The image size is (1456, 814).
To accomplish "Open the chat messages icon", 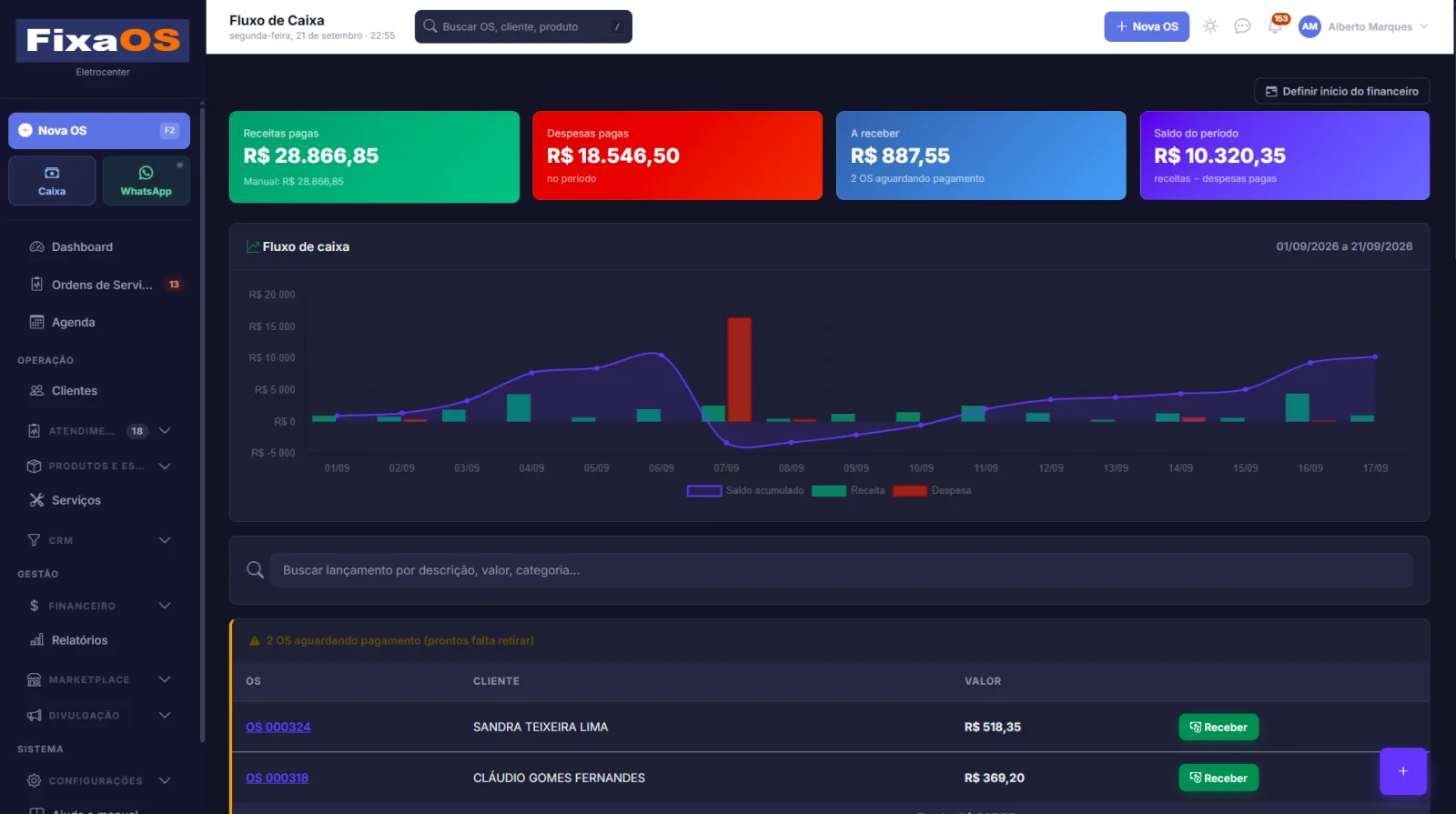I will (x=1242, y=26).
